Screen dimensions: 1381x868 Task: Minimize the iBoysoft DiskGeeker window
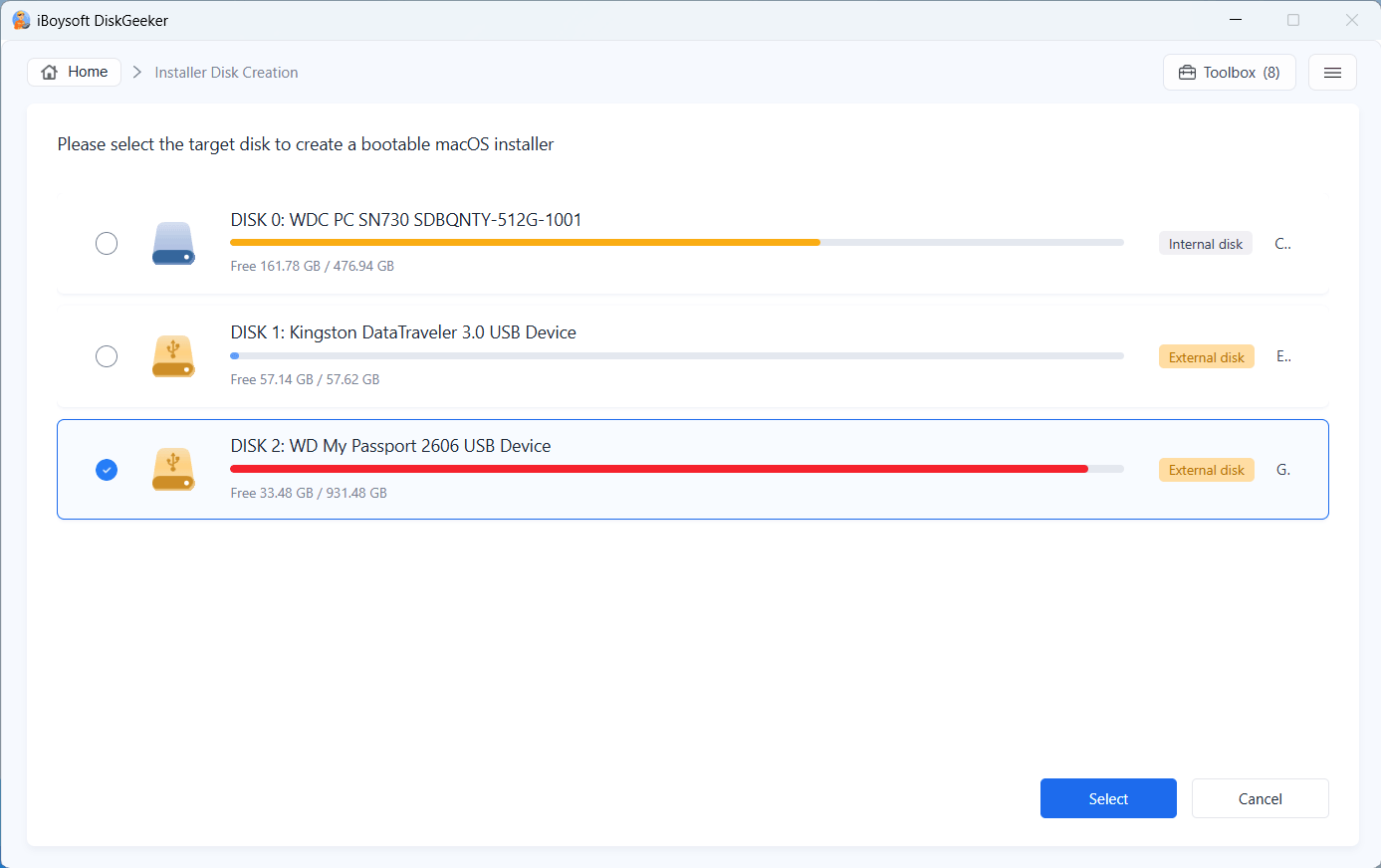point(1236,20)
